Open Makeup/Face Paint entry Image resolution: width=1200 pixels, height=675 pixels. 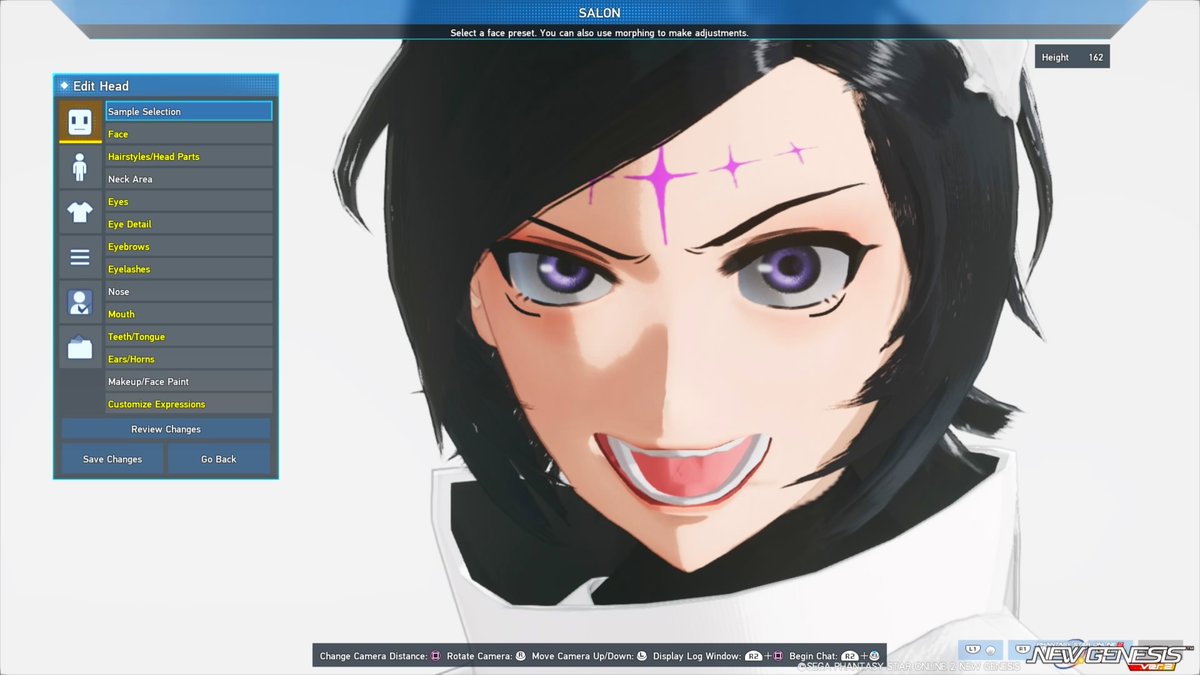pyautogui.click(x=189, y=381)
